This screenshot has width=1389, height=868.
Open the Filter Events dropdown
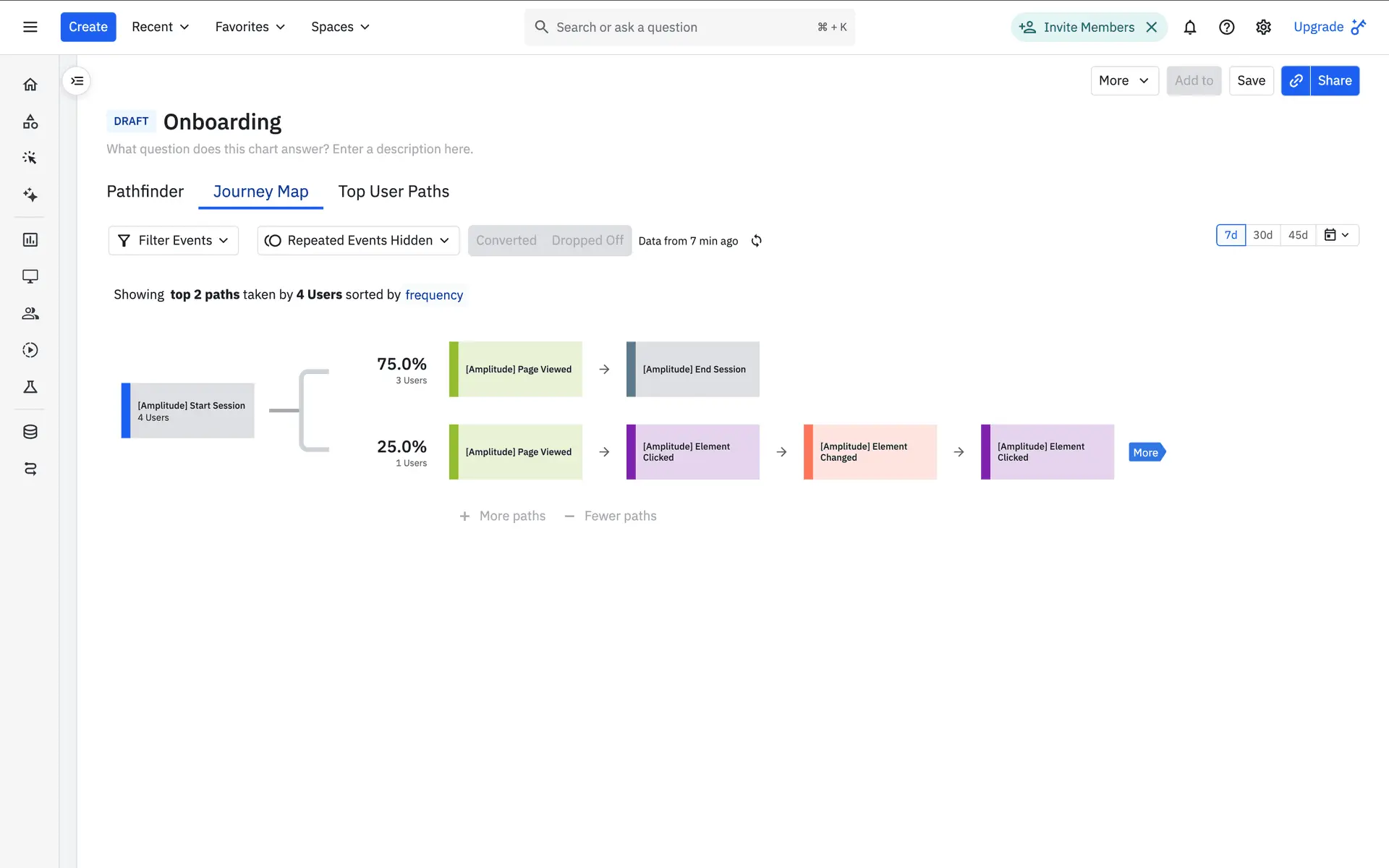(x=174, y=241)
